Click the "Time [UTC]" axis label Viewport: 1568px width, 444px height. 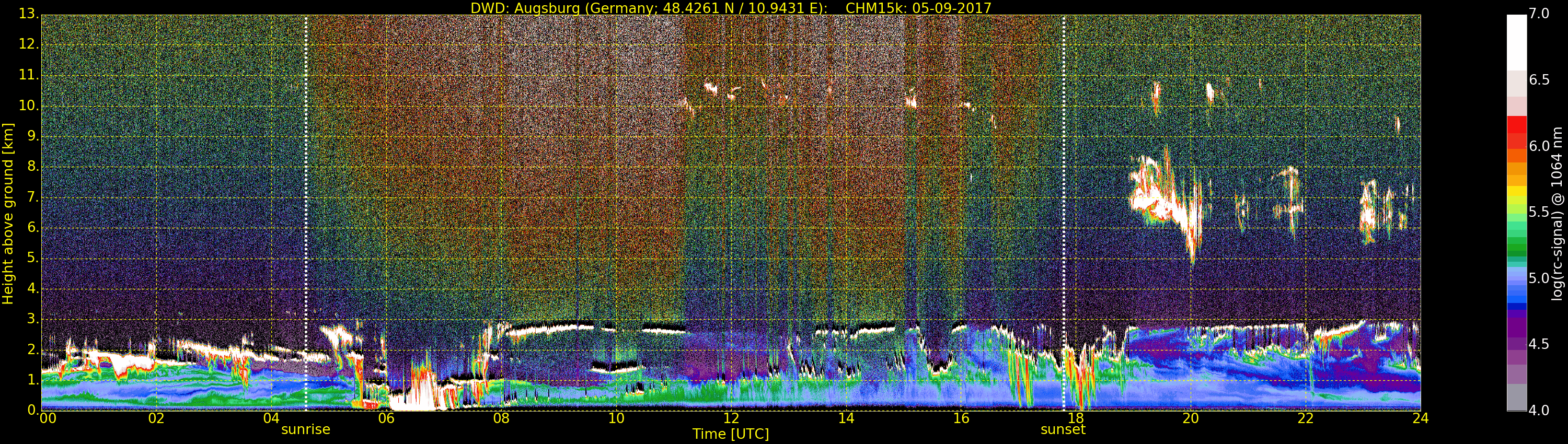[x=731, y=434]
